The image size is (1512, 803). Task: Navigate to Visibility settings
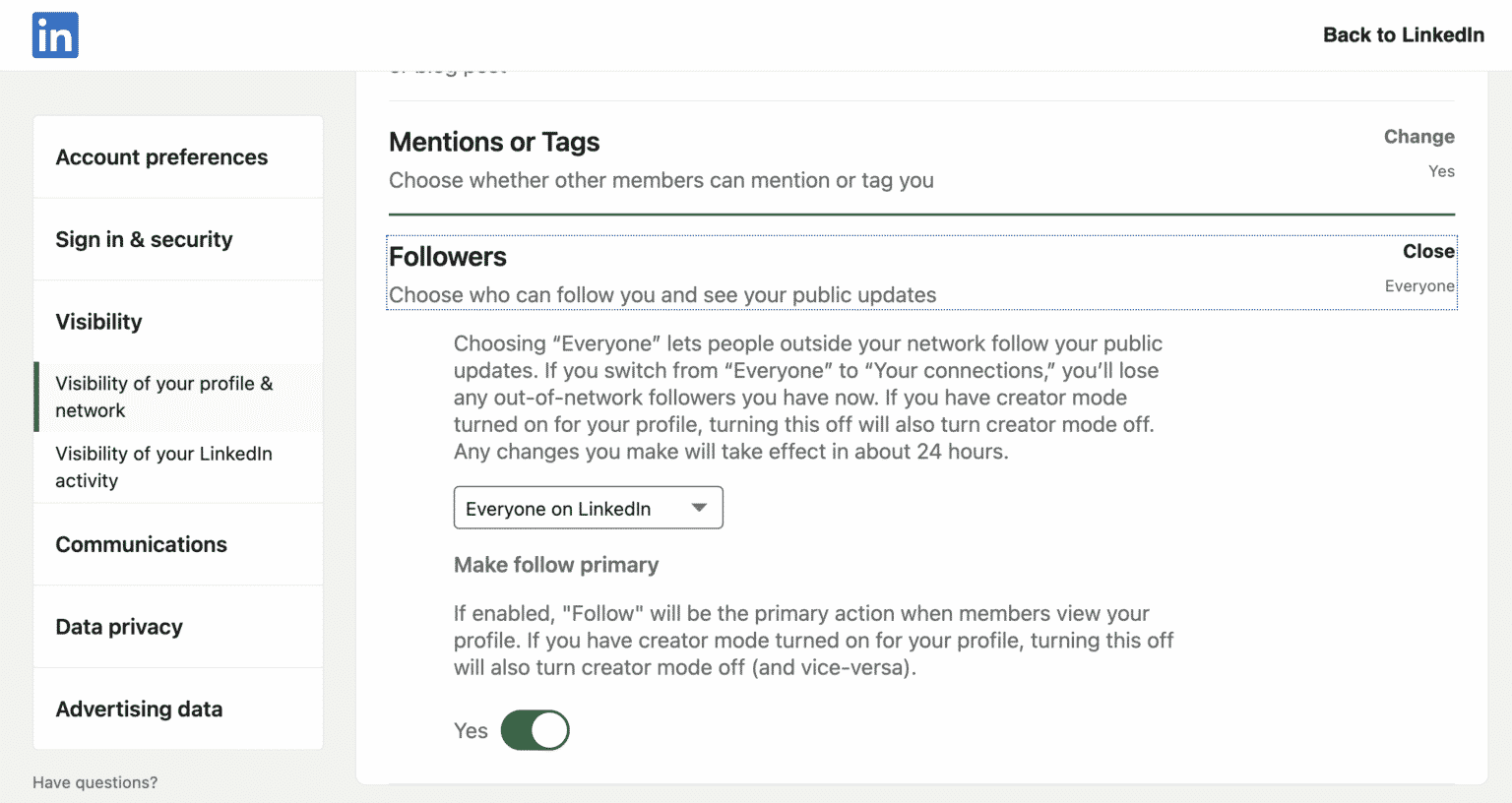coord(98,322)
